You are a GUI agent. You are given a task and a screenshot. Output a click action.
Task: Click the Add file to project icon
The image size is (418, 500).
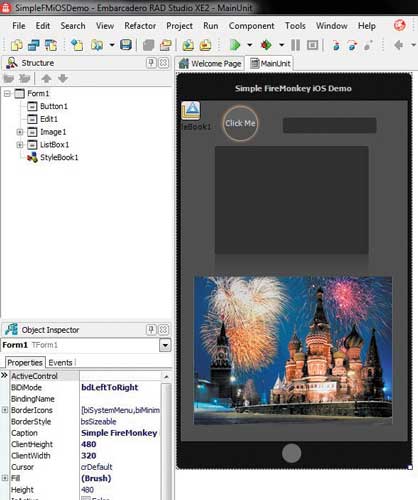188,45
